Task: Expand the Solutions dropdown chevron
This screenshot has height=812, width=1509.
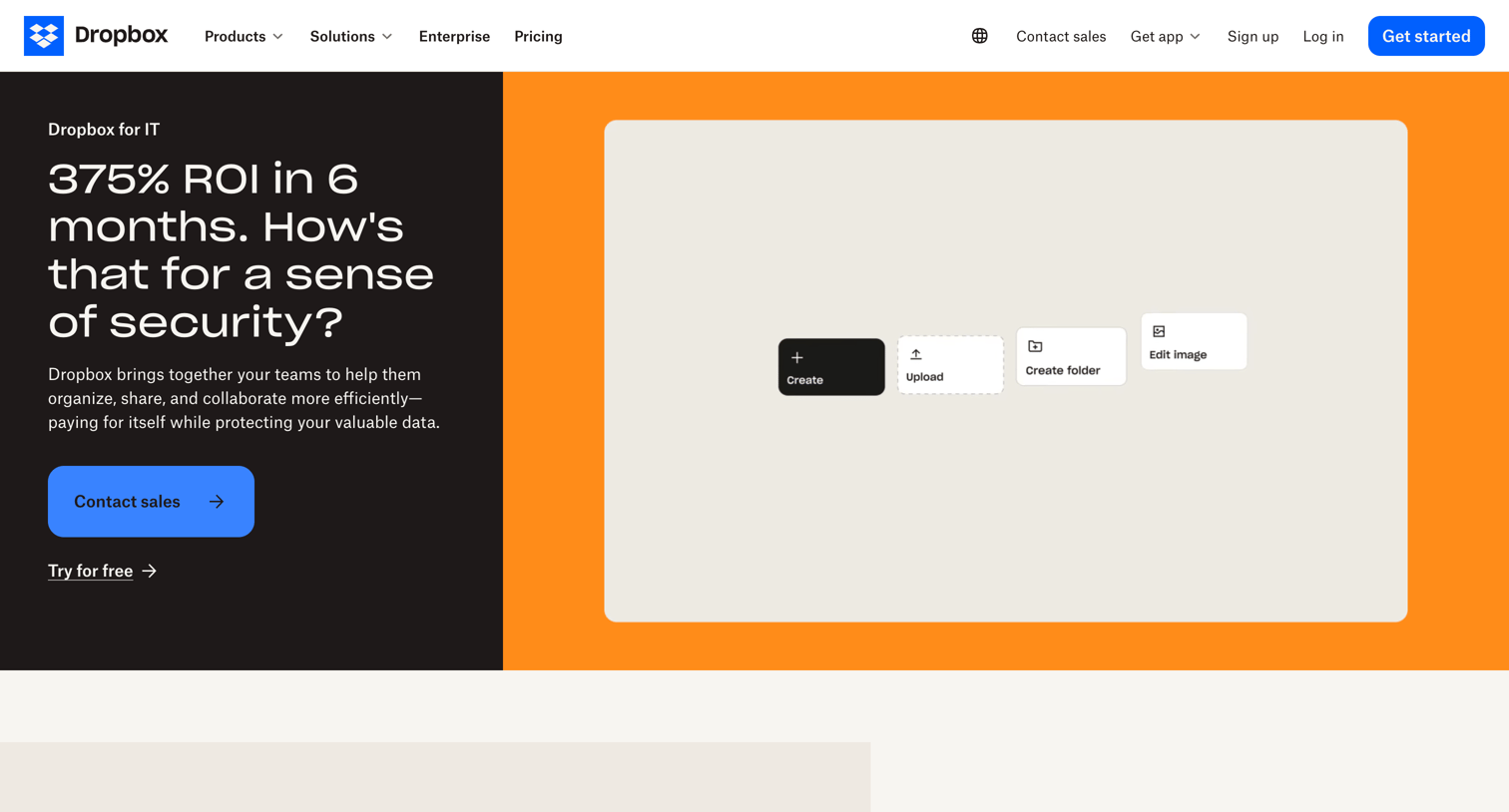Action: click(387, 37)
